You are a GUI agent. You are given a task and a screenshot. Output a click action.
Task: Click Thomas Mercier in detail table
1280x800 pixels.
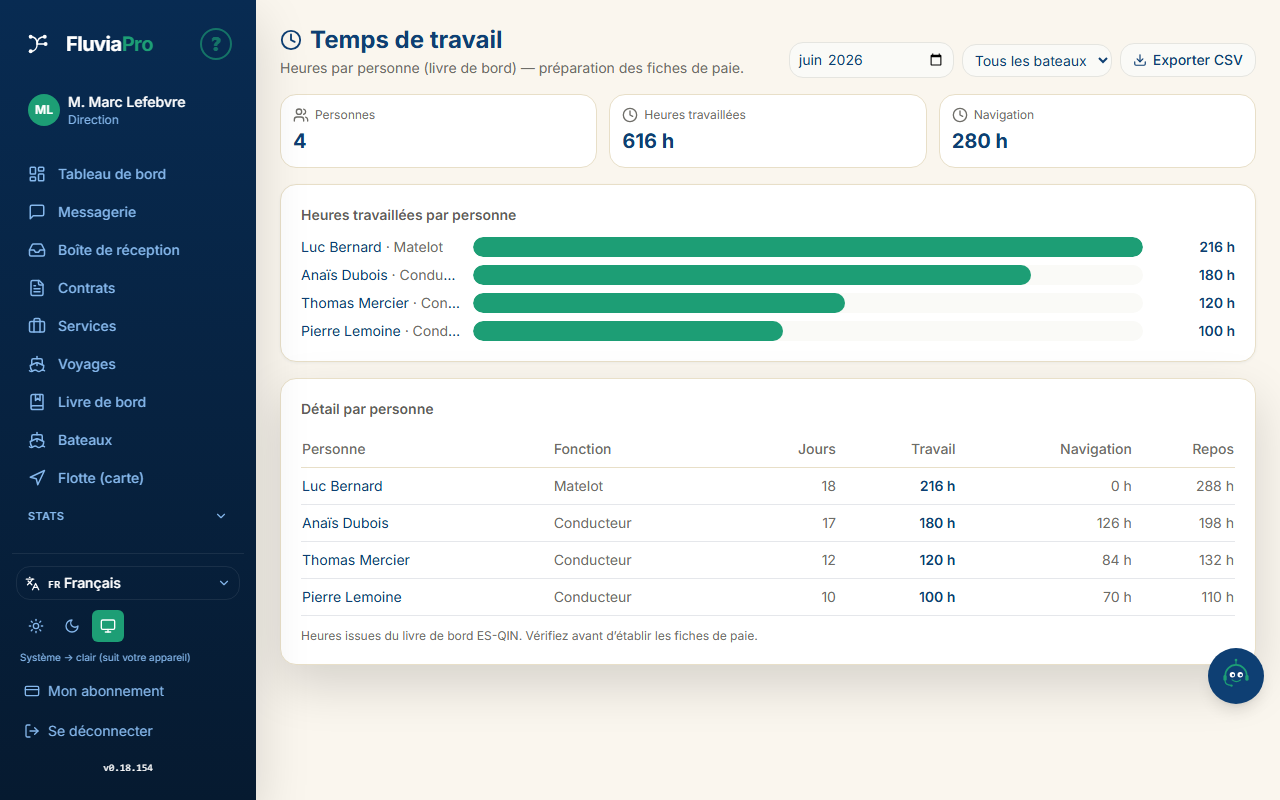tap(356, 560)
